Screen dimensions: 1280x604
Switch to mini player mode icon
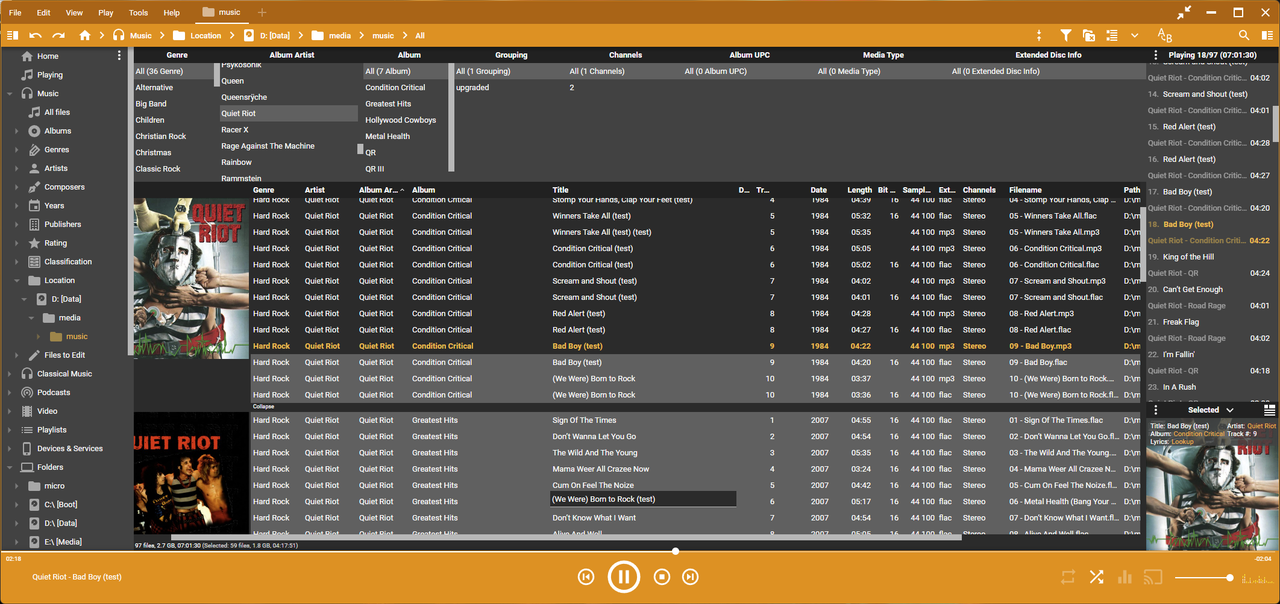1185,12
